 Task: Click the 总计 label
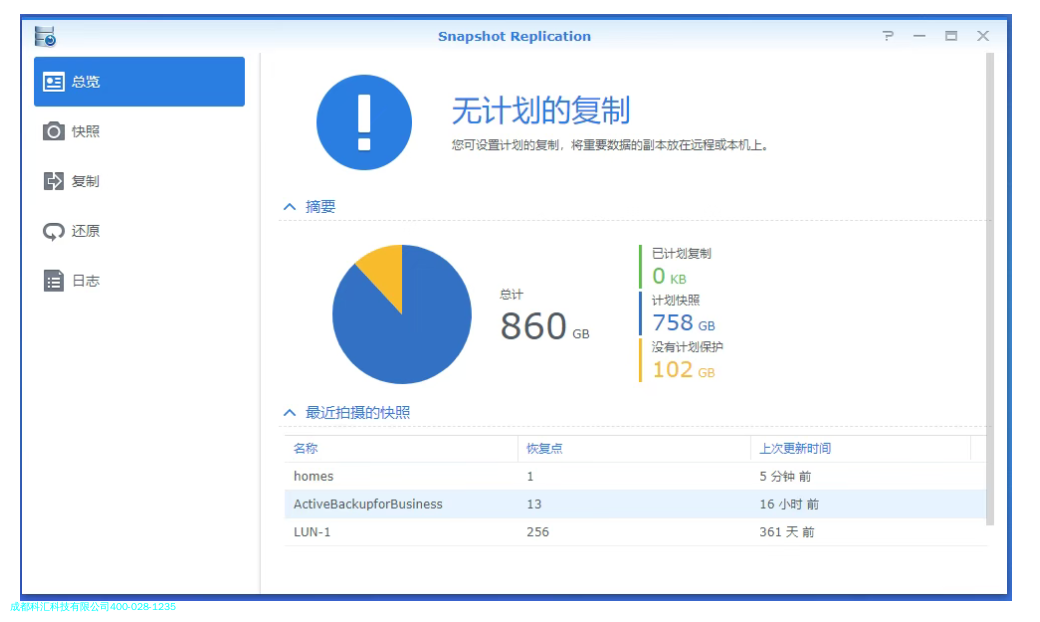click(511, 294)
